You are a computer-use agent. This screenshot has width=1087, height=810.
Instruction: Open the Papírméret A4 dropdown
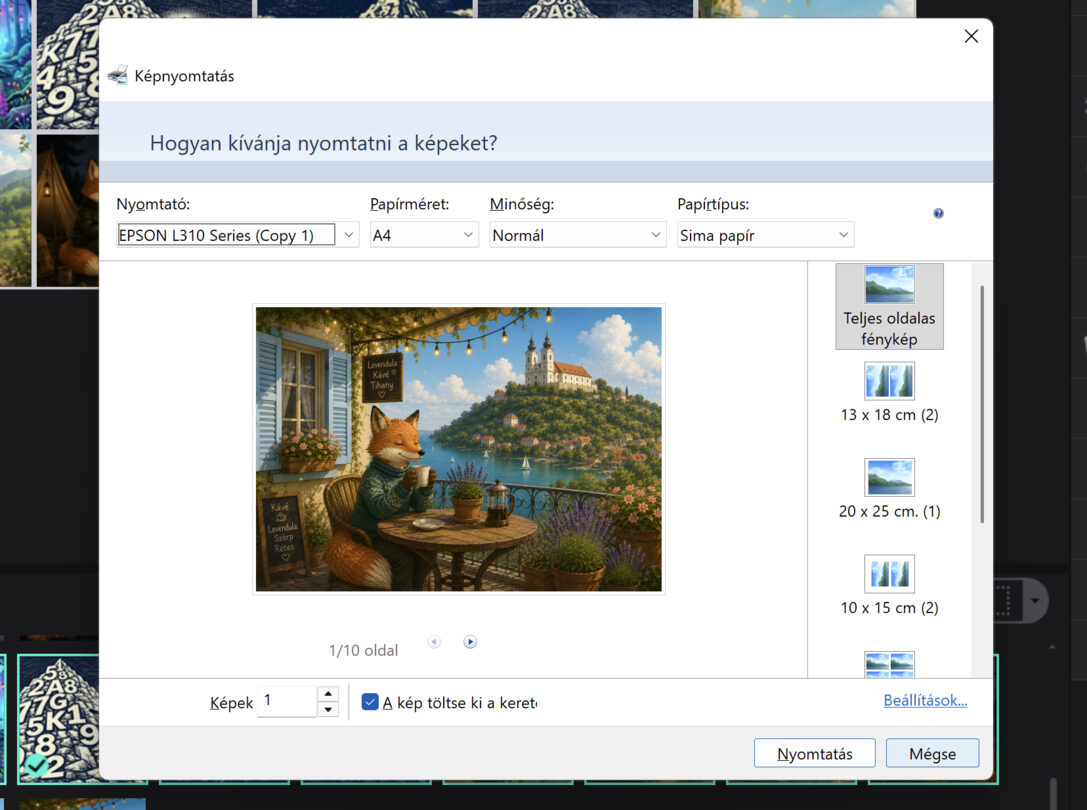(x=424, y=235)
